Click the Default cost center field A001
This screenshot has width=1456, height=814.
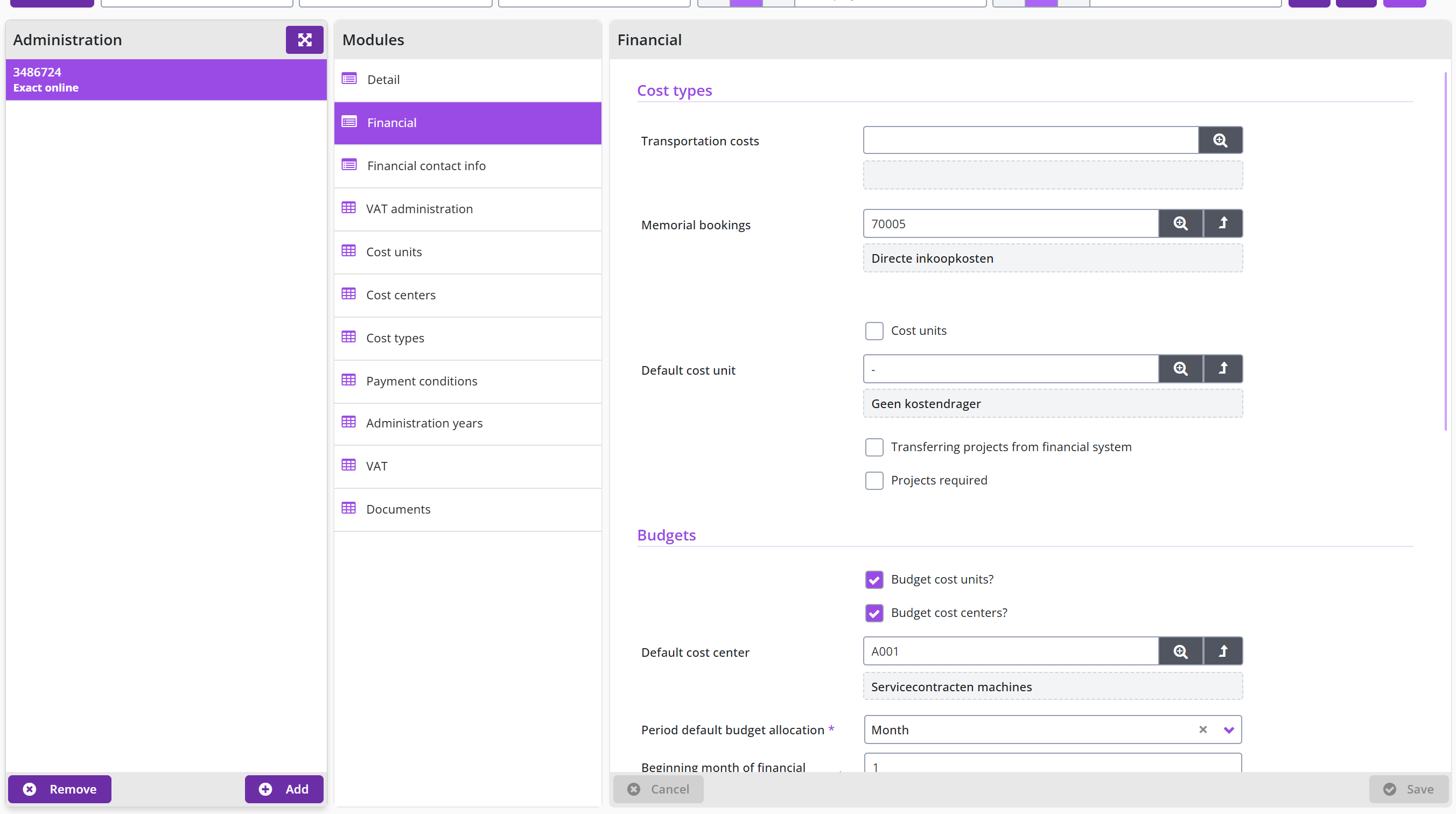click(x=1011, y=651)
